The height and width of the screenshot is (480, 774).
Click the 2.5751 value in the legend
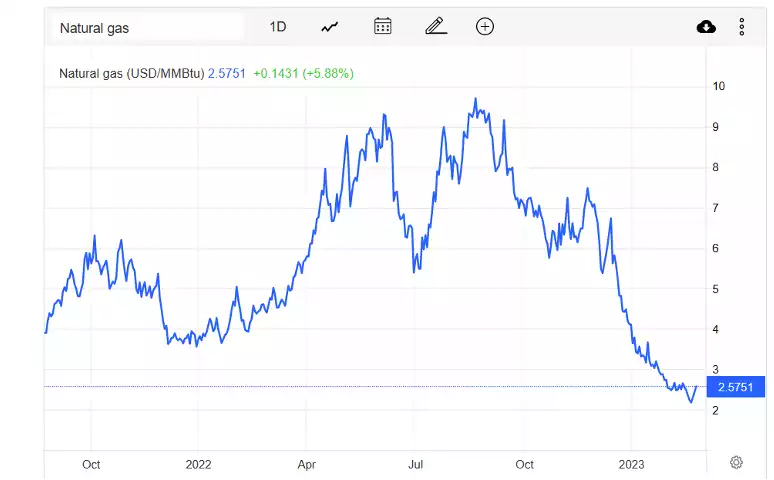click(x=227, y=74)
